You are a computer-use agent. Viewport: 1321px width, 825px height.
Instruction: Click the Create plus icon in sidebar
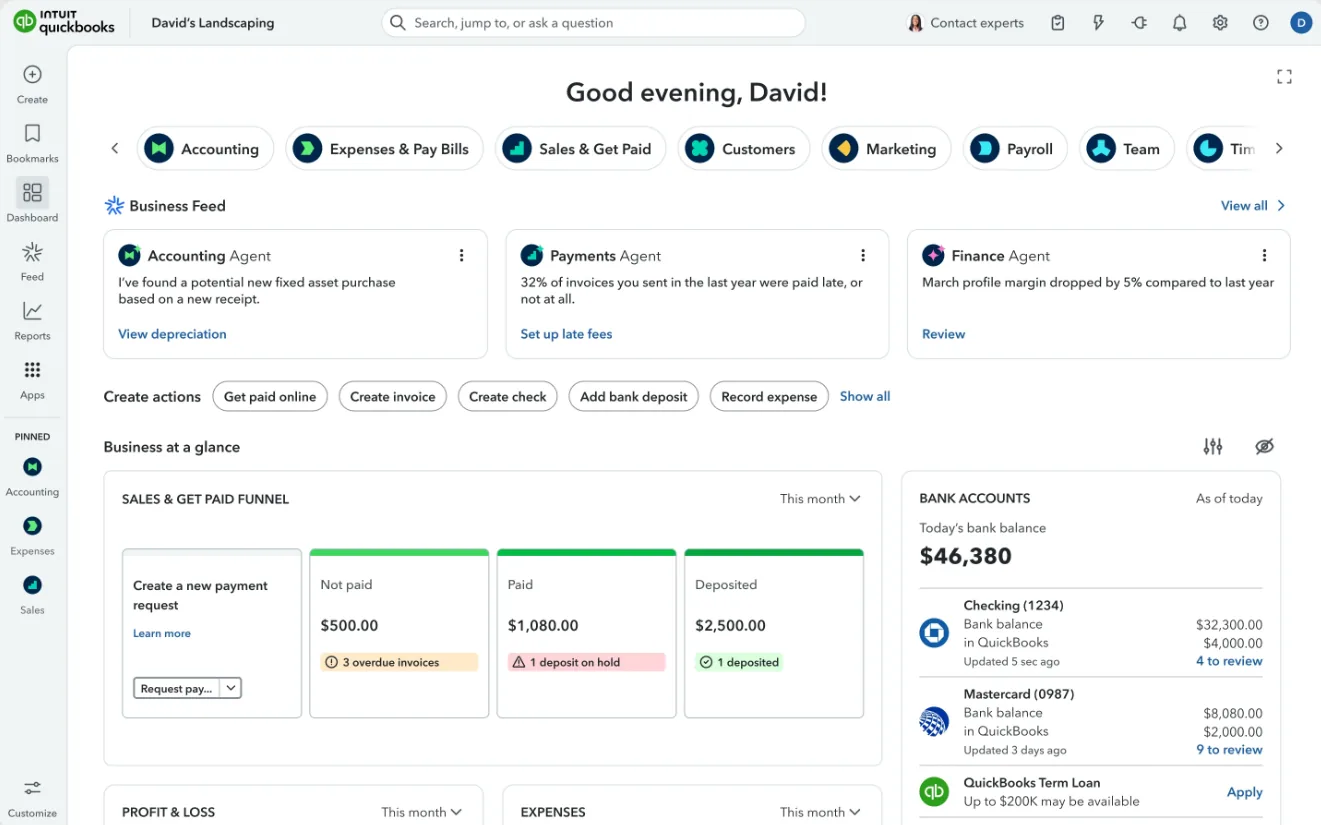[x=32, y=74]
